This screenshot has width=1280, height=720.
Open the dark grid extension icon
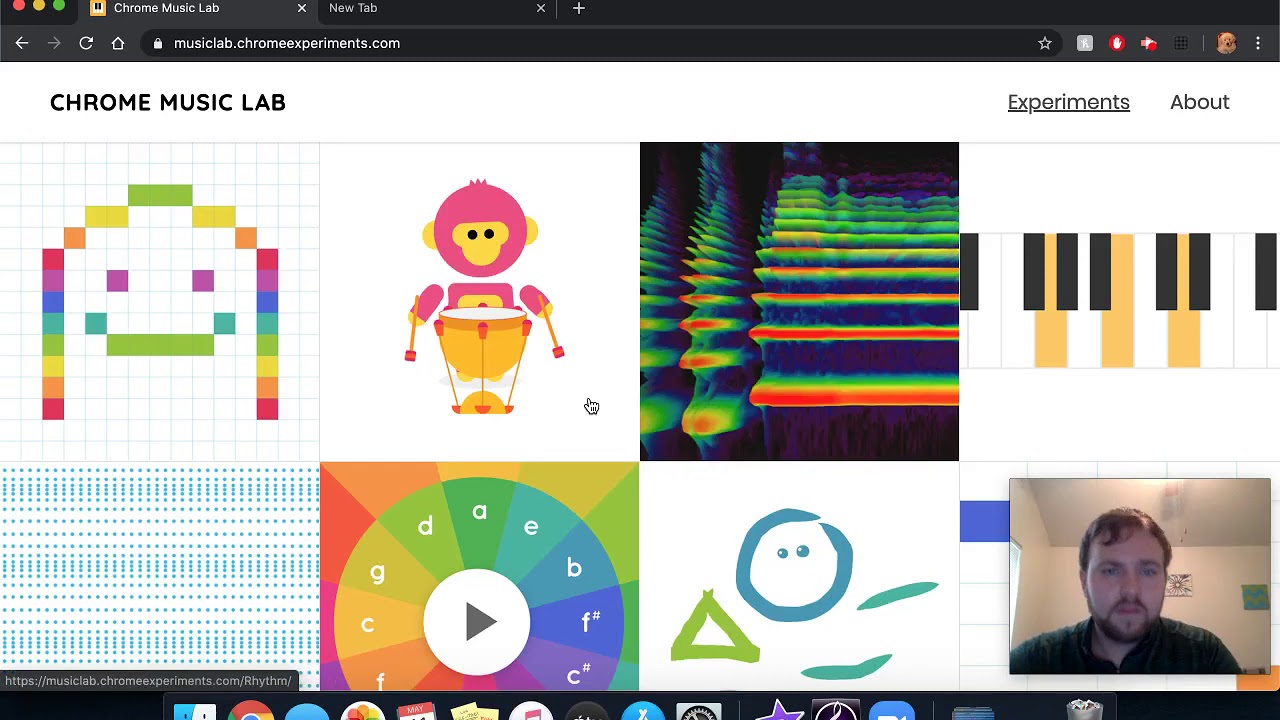pyautogui.click(x=1181, y=43)
